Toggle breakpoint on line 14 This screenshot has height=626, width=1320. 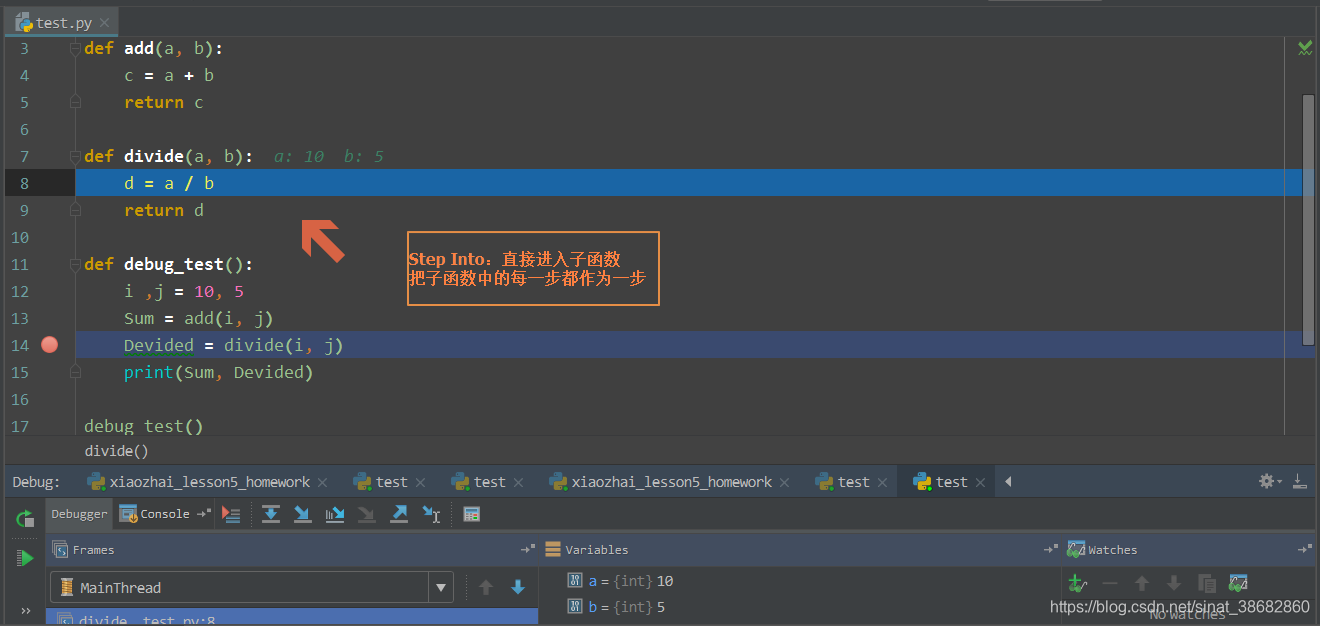coord(49,345)
